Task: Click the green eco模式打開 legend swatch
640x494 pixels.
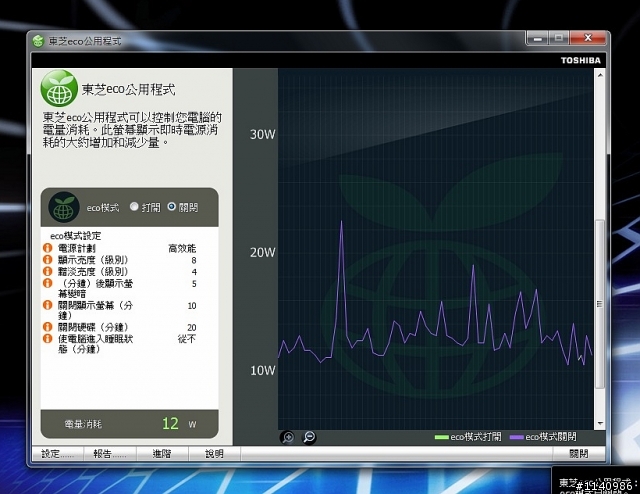Action: (442, 437)
